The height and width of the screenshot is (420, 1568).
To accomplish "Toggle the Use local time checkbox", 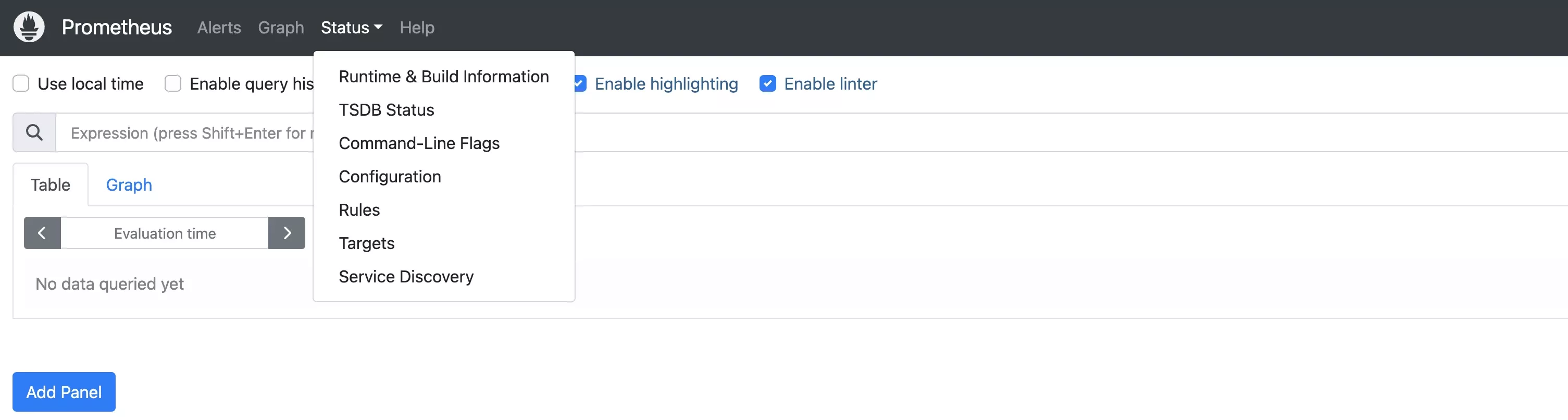I will tap(21, 83).
